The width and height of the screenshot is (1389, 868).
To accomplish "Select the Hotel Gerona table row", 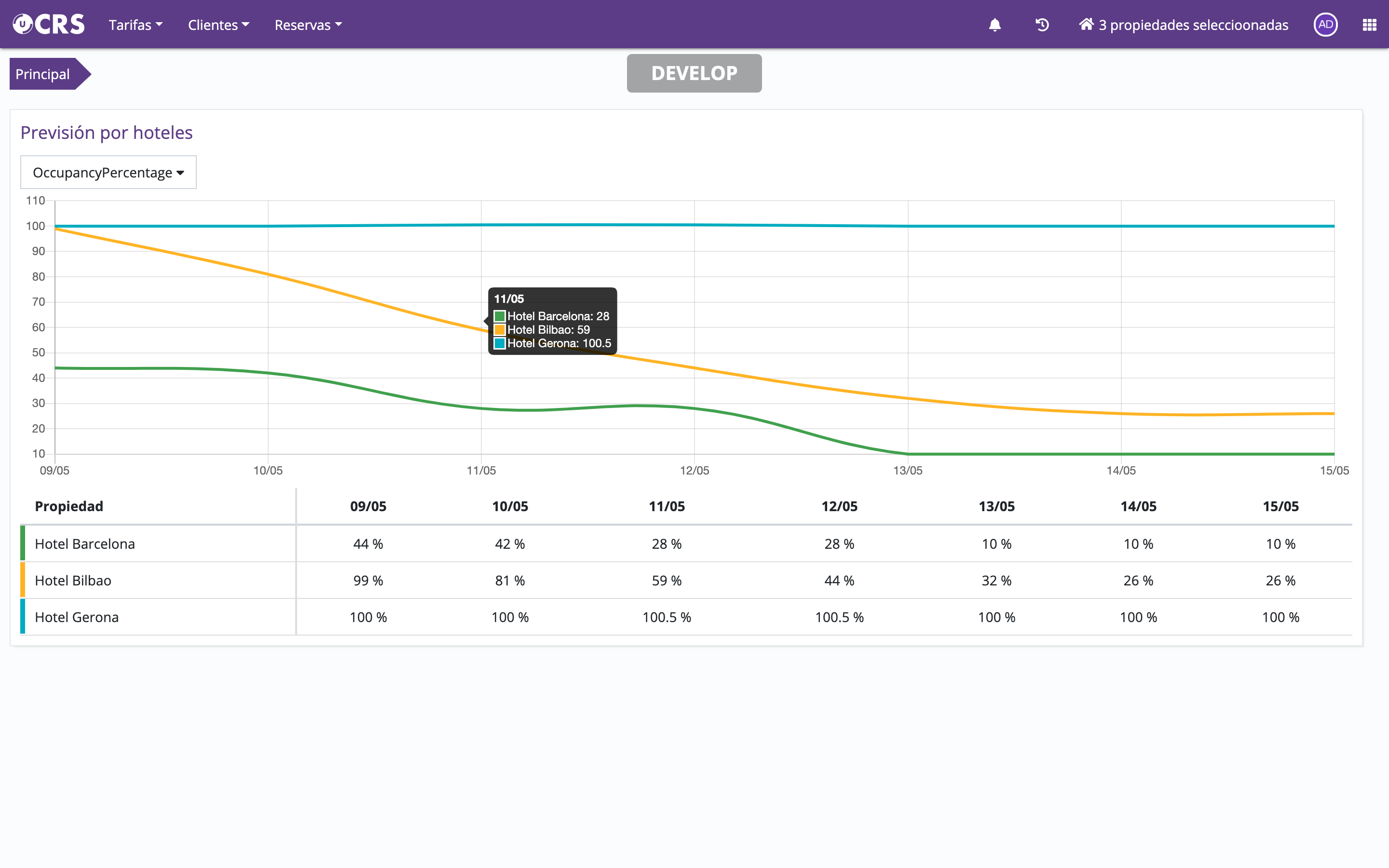I will [76, 617].
